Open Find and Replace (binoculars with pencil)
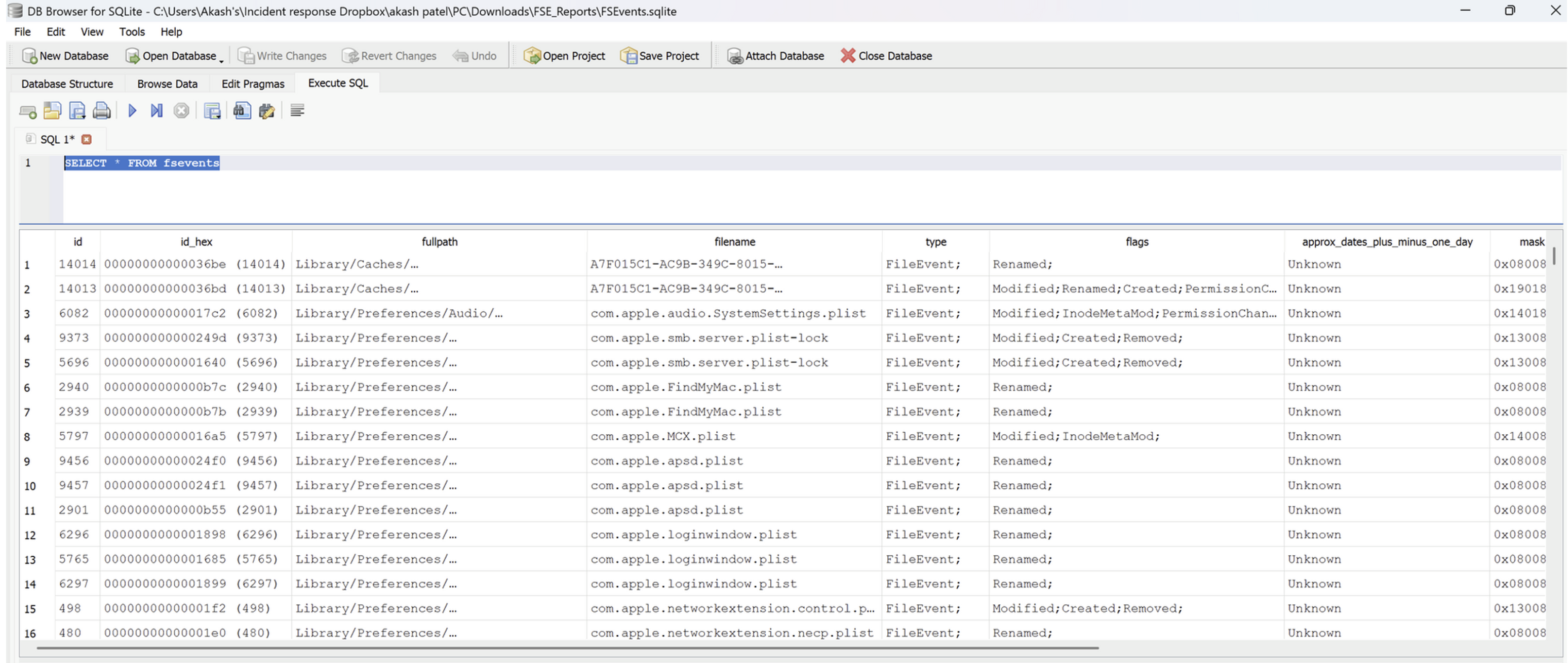The width and height of the screenshot is (1568, 663). tap(266, 111)
